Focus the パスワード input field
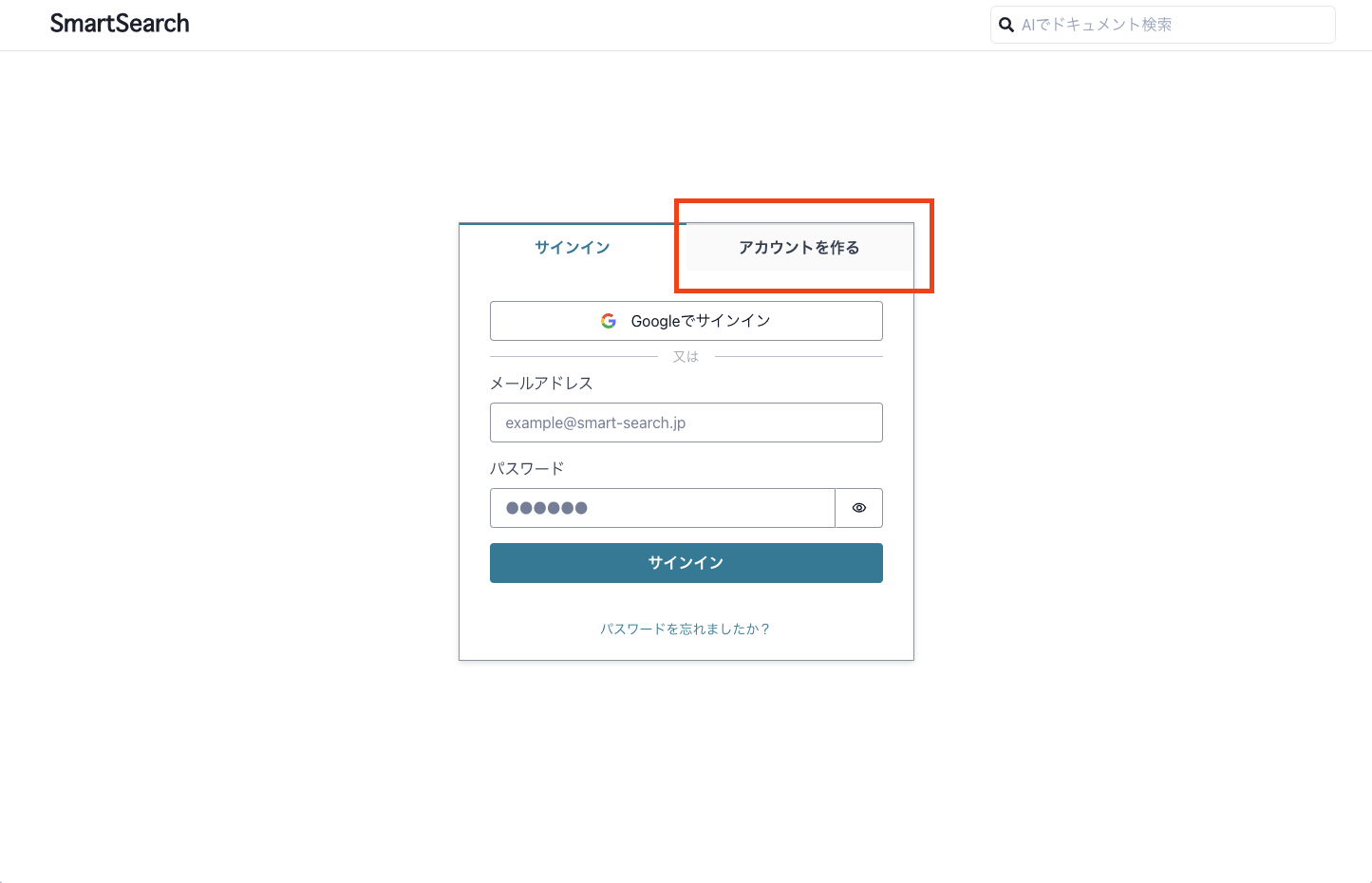The image size is (1372, 883). [x=663, y=508]
